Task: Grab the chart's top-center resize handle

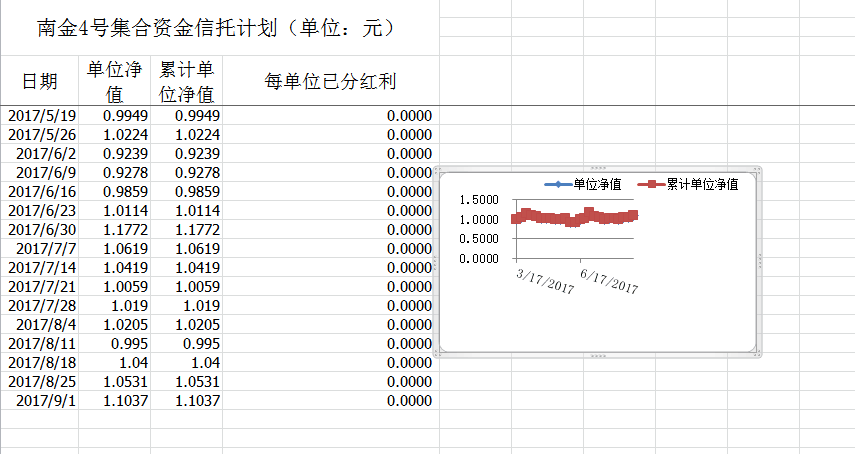Action: pyautogui.click(x=599, y=167)
